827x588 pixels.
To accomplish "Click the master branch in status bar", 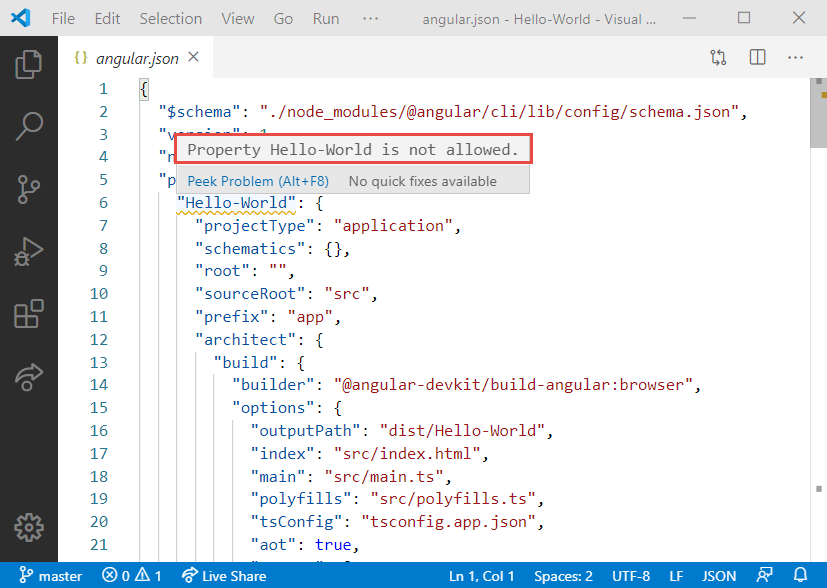I will [51, 576].
